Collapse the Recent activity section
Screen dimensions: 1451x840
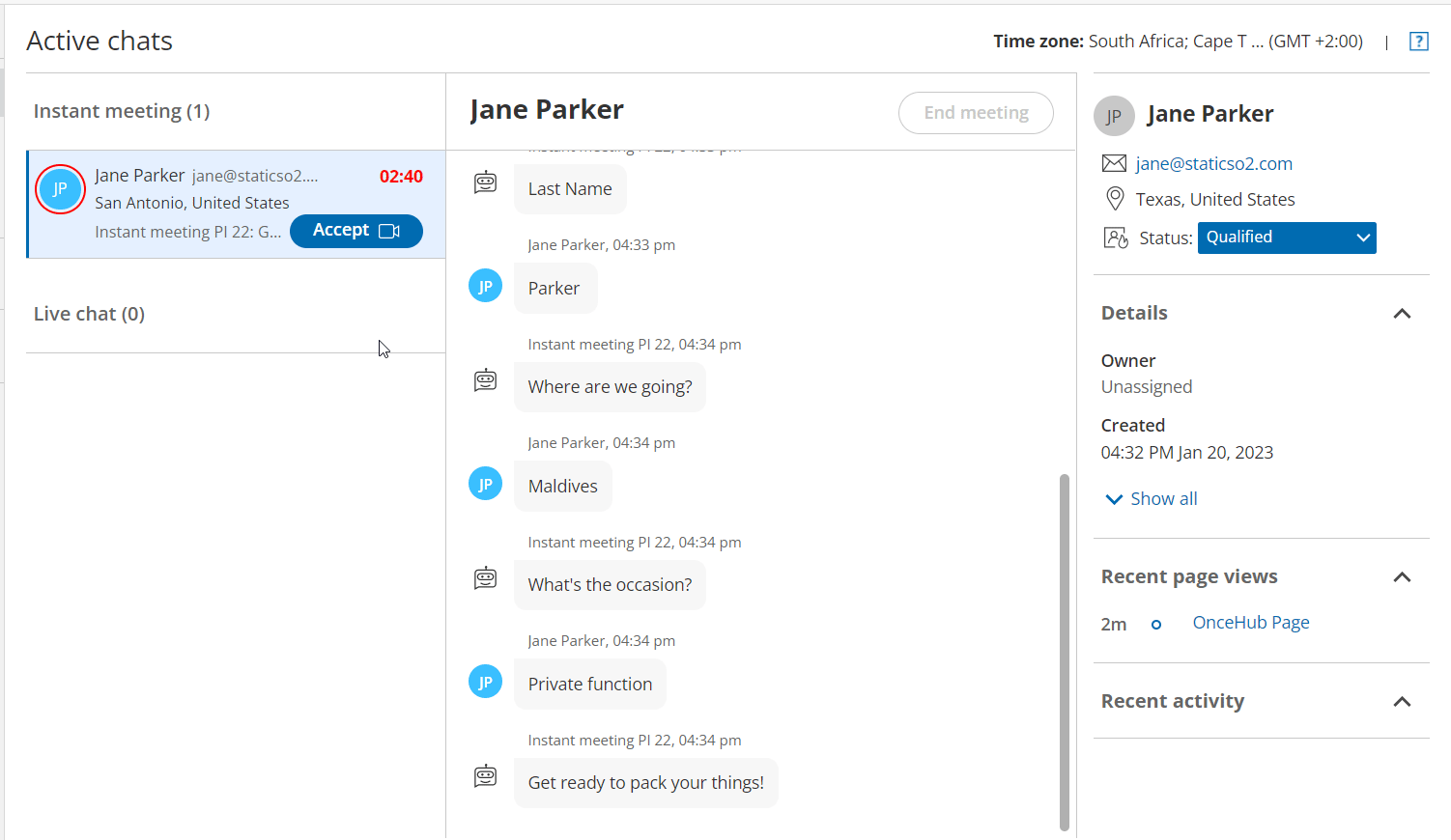tap(1402, 702)
